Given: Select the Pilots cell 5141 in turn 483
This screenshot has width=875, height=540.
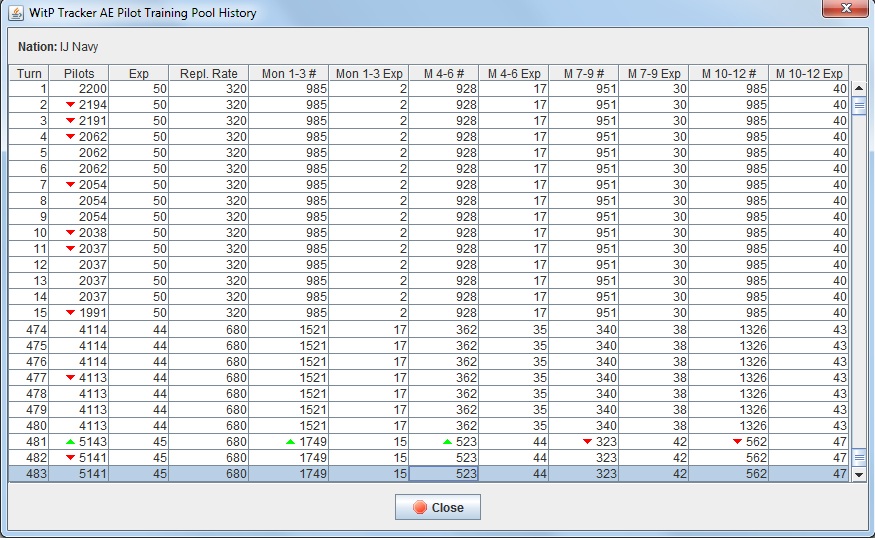Looking at the screenshot, I should click(x=79, y=474).
